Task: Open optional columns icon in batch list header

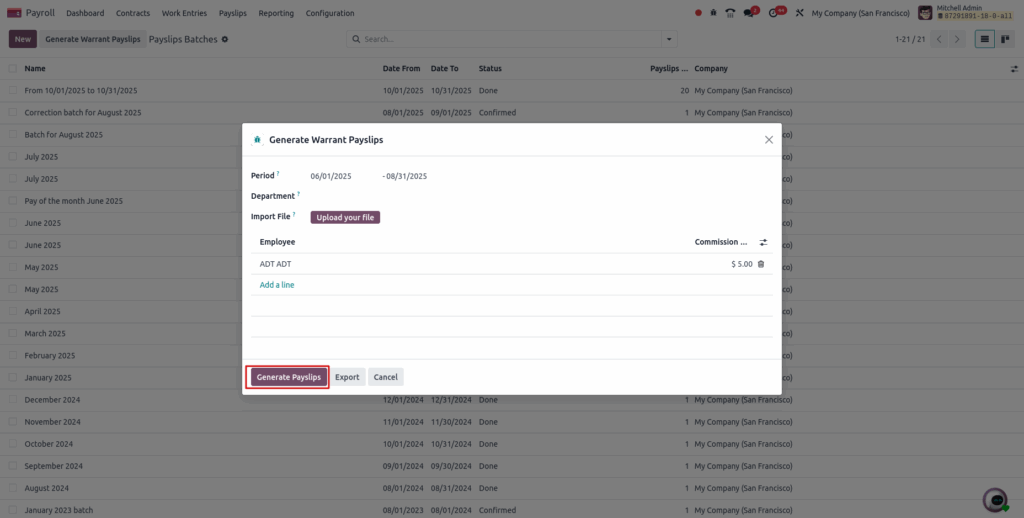Action: click(1014, 69)
